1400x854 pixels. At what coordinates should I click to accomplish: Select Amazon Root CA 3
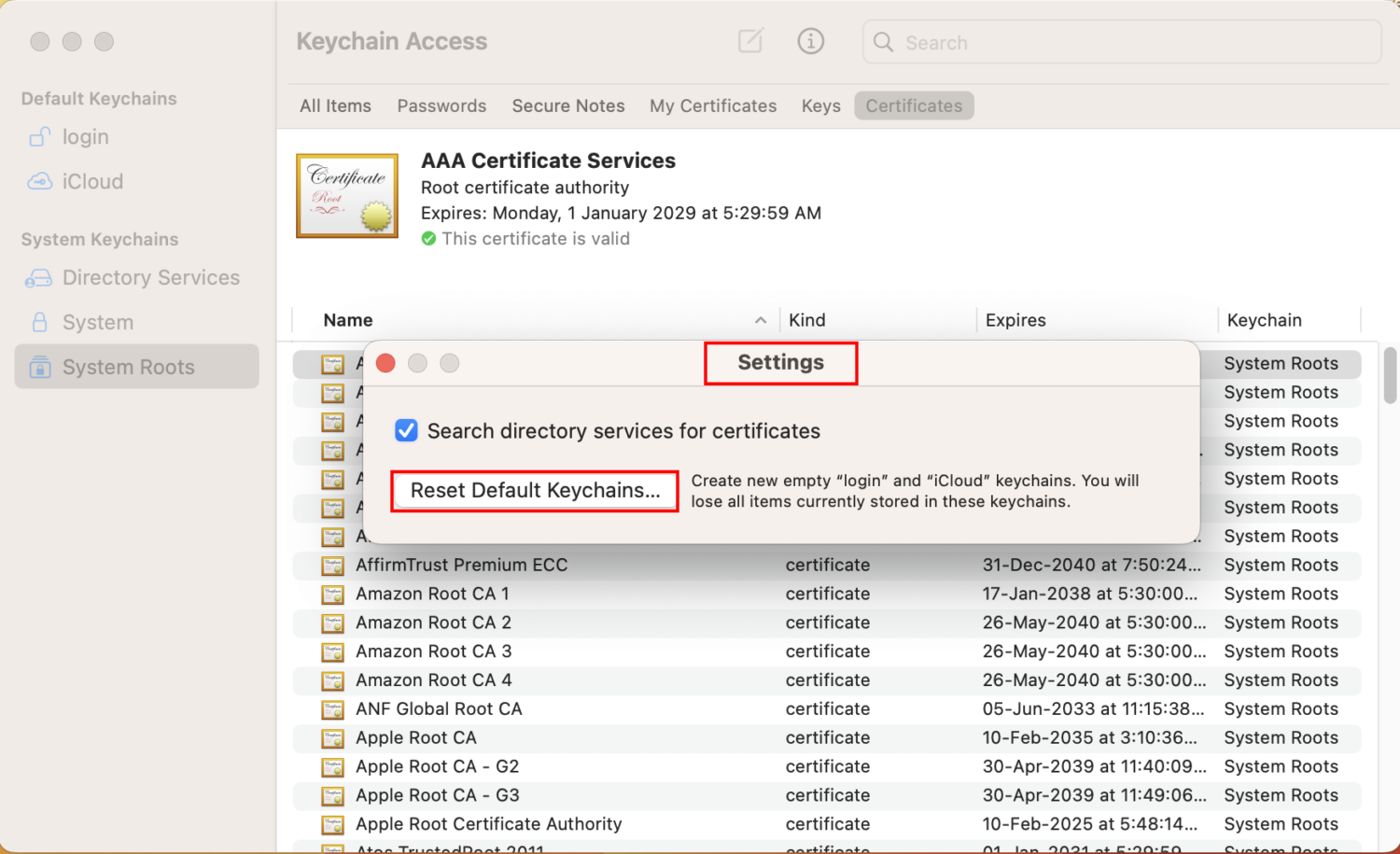[x=826, y=652]
